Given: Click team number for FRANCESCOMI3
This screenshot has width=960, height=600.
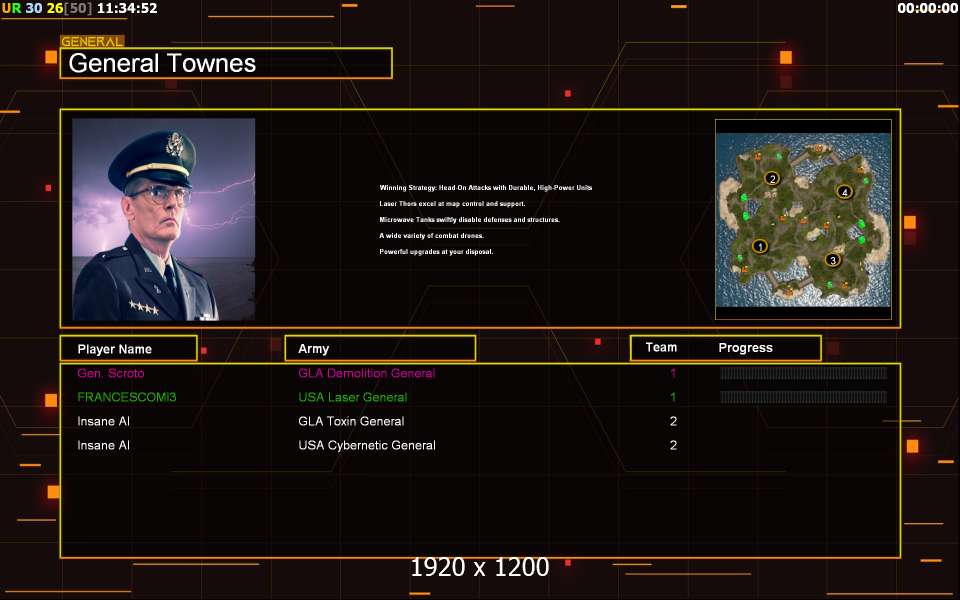Looking at the screenshot, I should (673, 397).
